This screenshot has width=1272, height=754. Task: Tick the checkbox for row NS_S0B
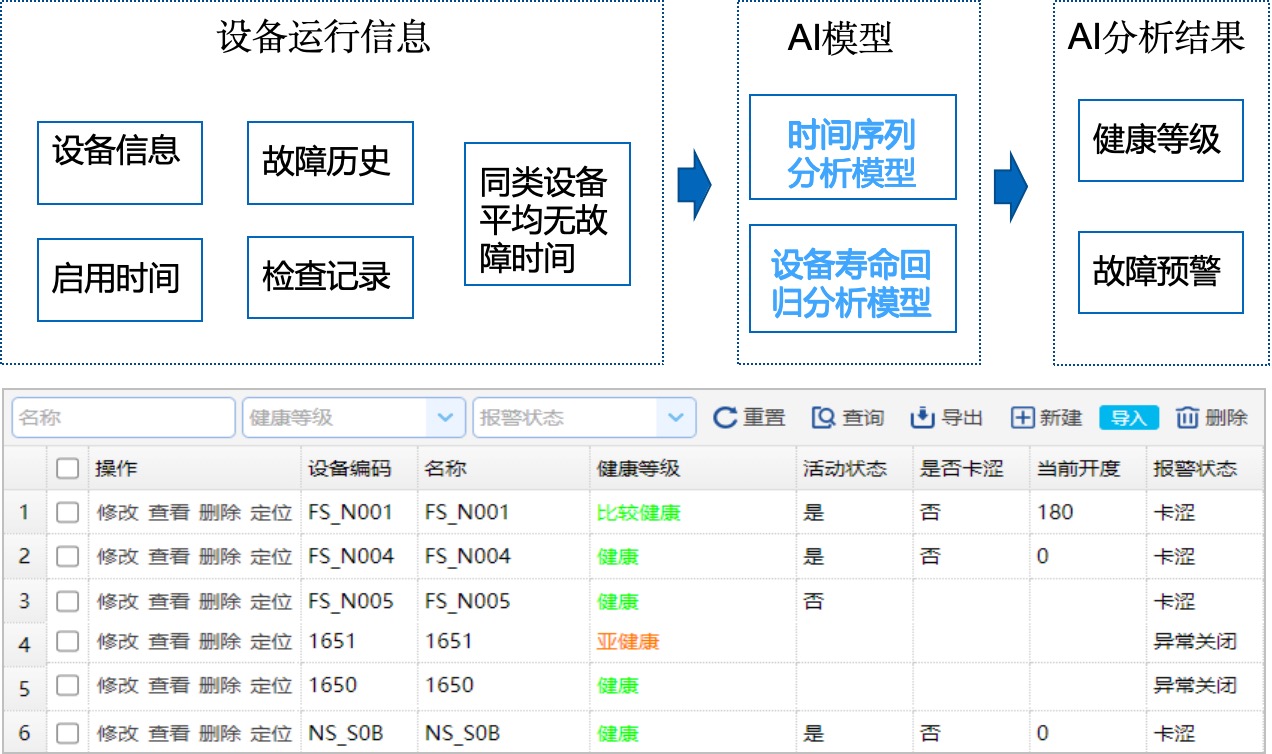[x=67, y=733]
